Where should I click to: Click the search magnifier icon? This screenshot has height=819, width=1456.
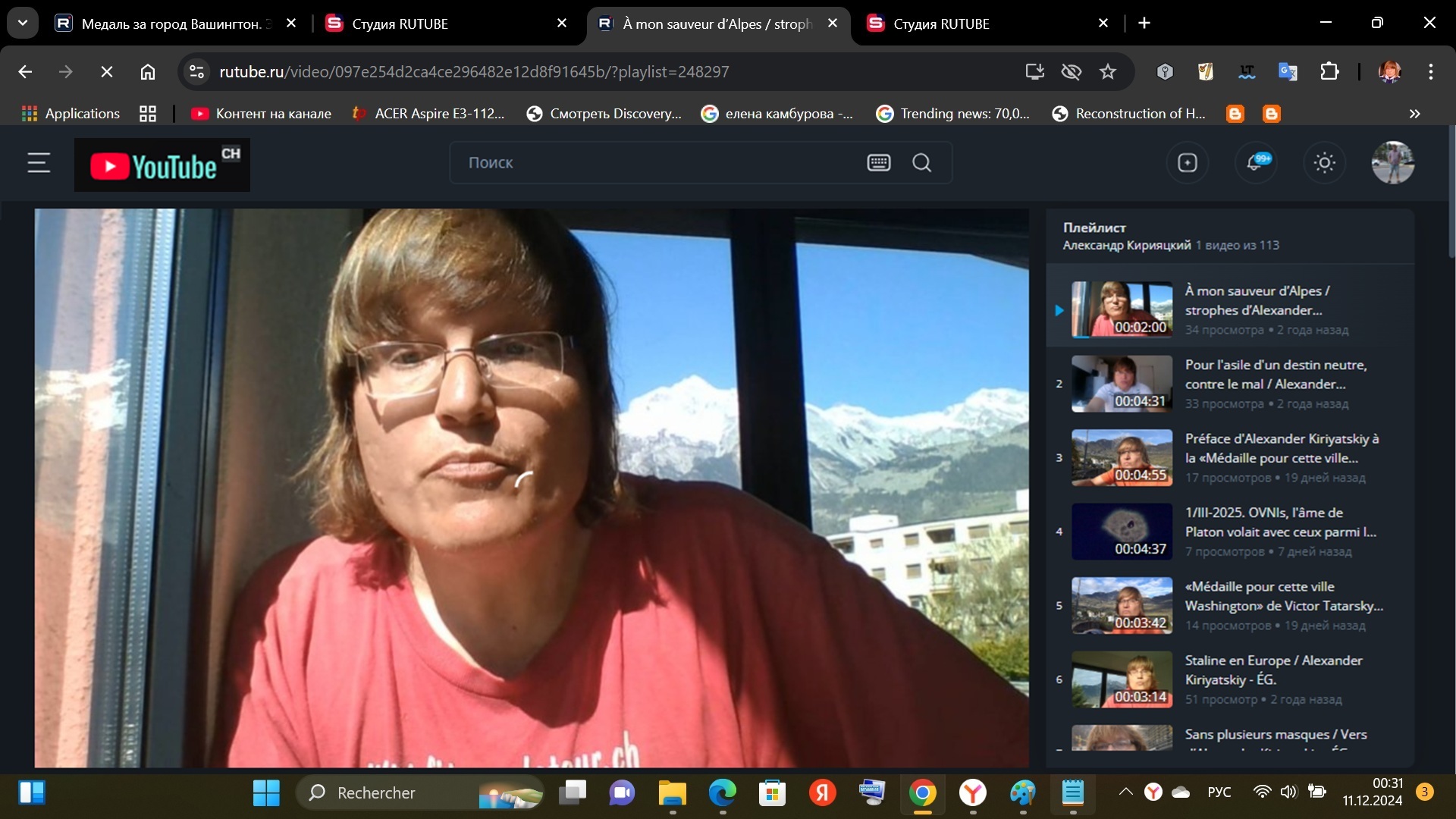pyautogui.click(x=921, y=162)
